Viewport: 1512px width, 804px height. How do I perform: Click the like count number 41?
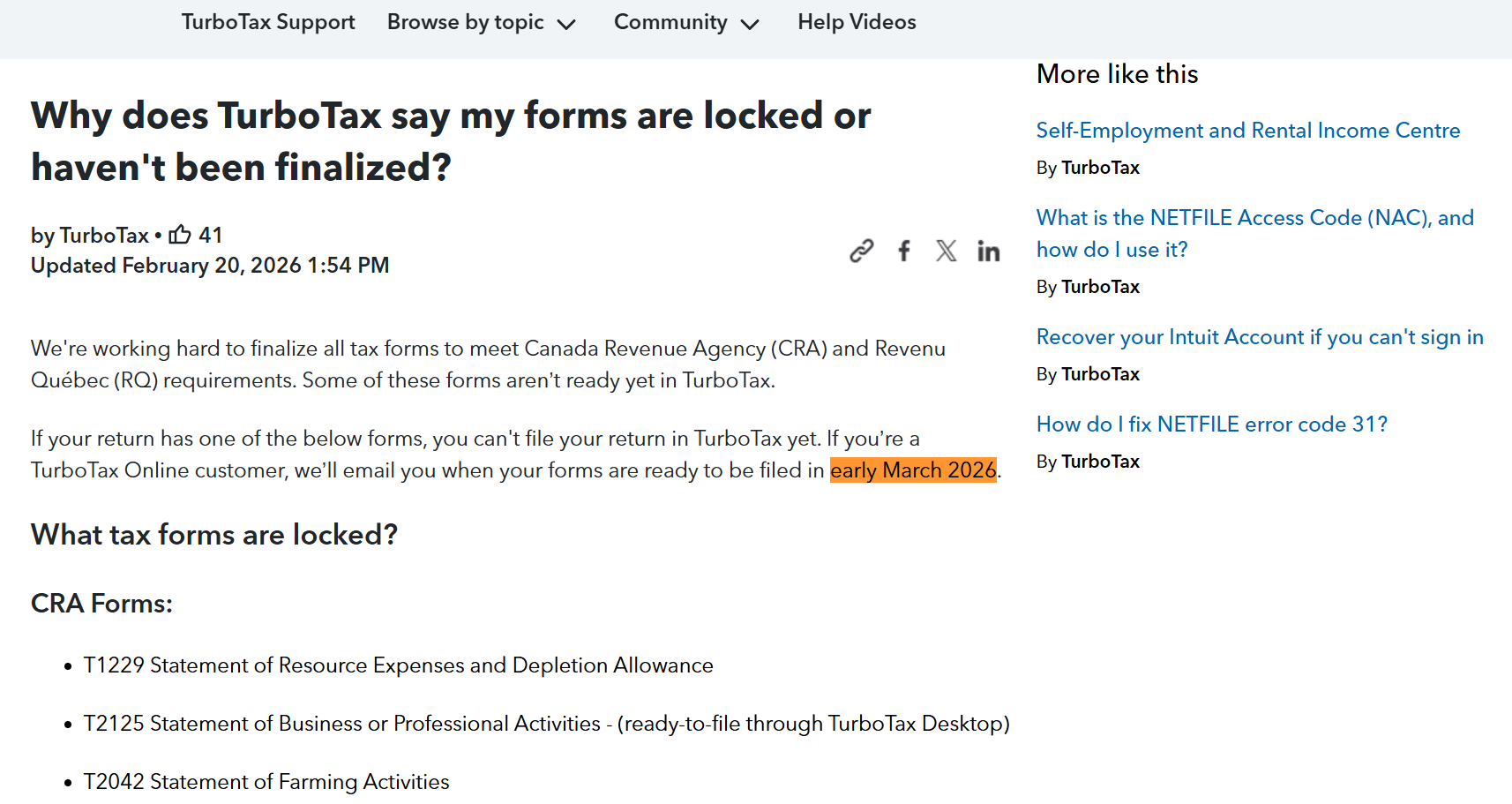[211, 235]
